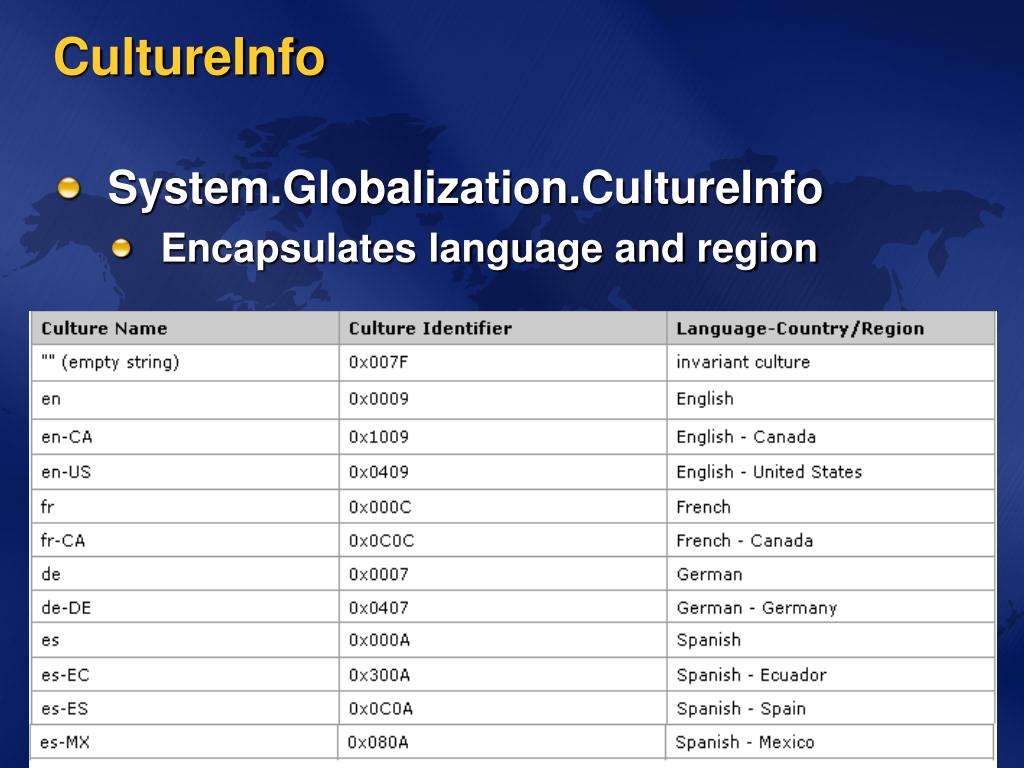Select the 'en' culture name cell
1024x768 pixels.
[185, 400]
